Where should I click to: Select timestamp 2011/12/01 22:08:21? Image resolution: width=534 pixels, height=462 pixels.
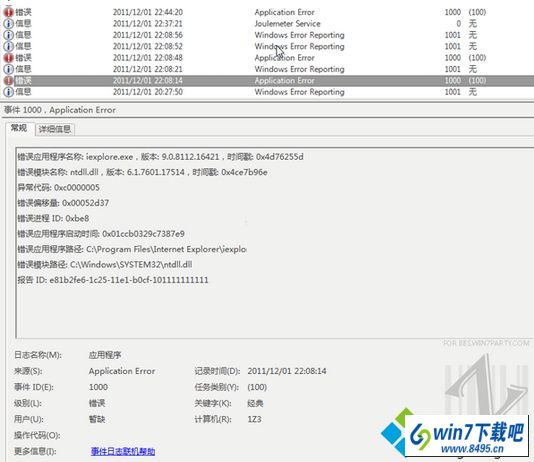point(148,69)
